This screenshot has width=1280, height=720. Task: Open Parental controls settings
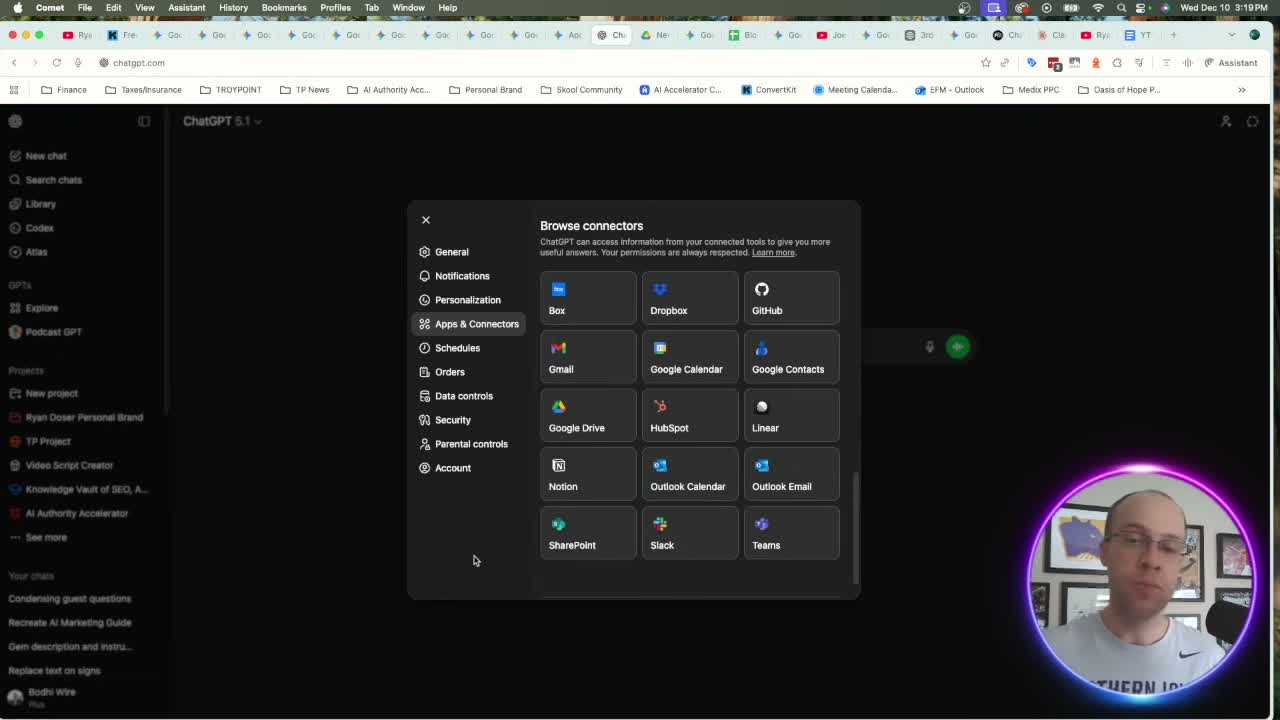[468, 444]
